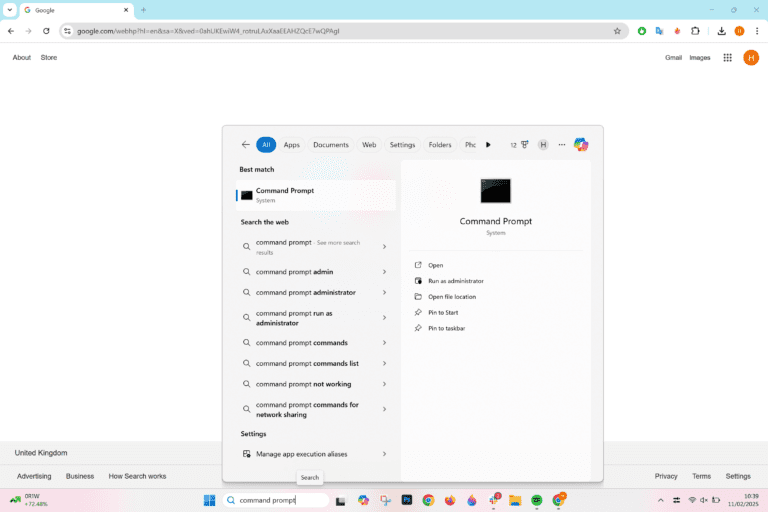The height and width of the screenshot is (512, 768).
Task: Switch to the Folders filter tab
Action: (x=440, y=145)
